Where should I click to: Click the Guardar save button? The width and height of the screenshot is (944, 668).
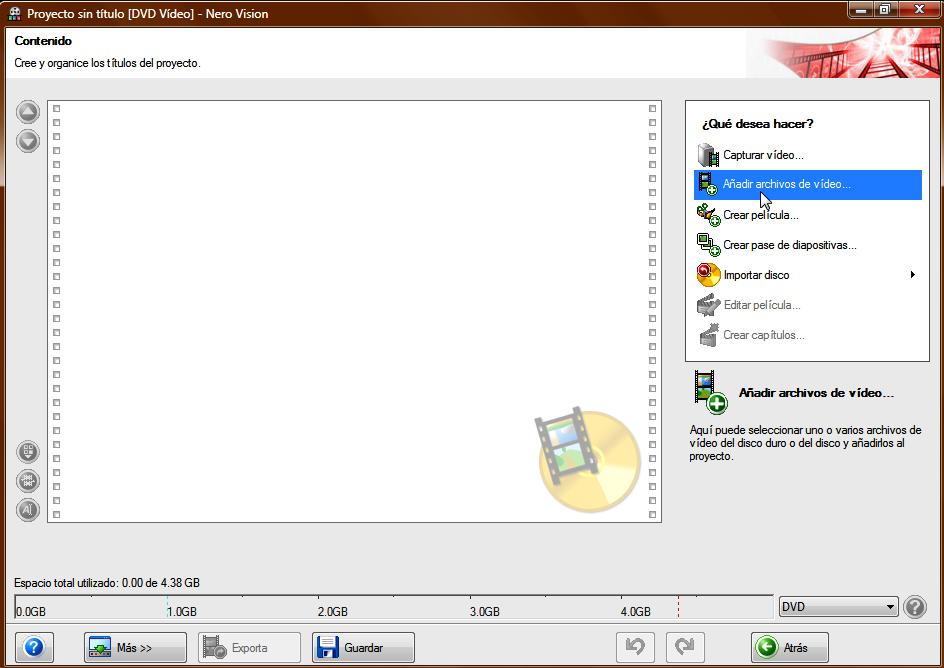click(363, 648)
